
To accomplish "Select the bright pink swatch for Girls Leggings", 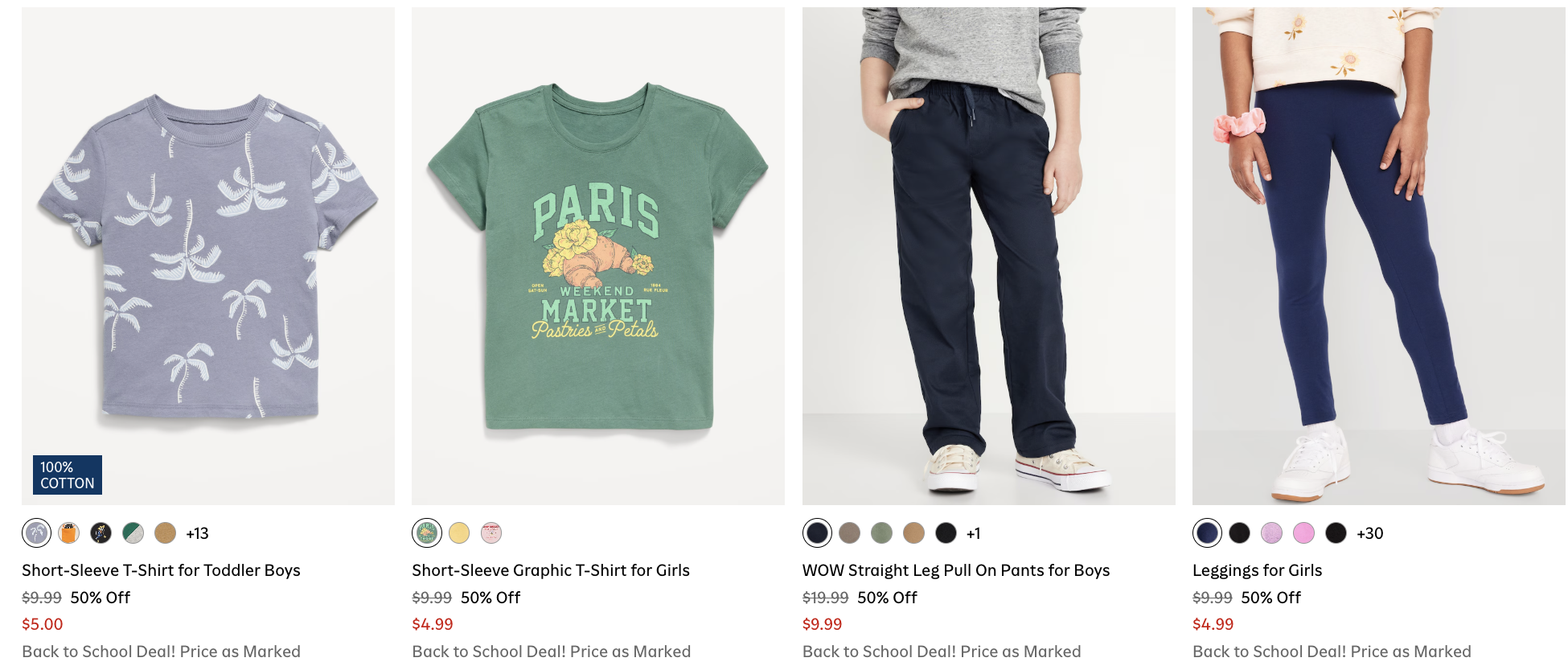I will point(1304,532).
